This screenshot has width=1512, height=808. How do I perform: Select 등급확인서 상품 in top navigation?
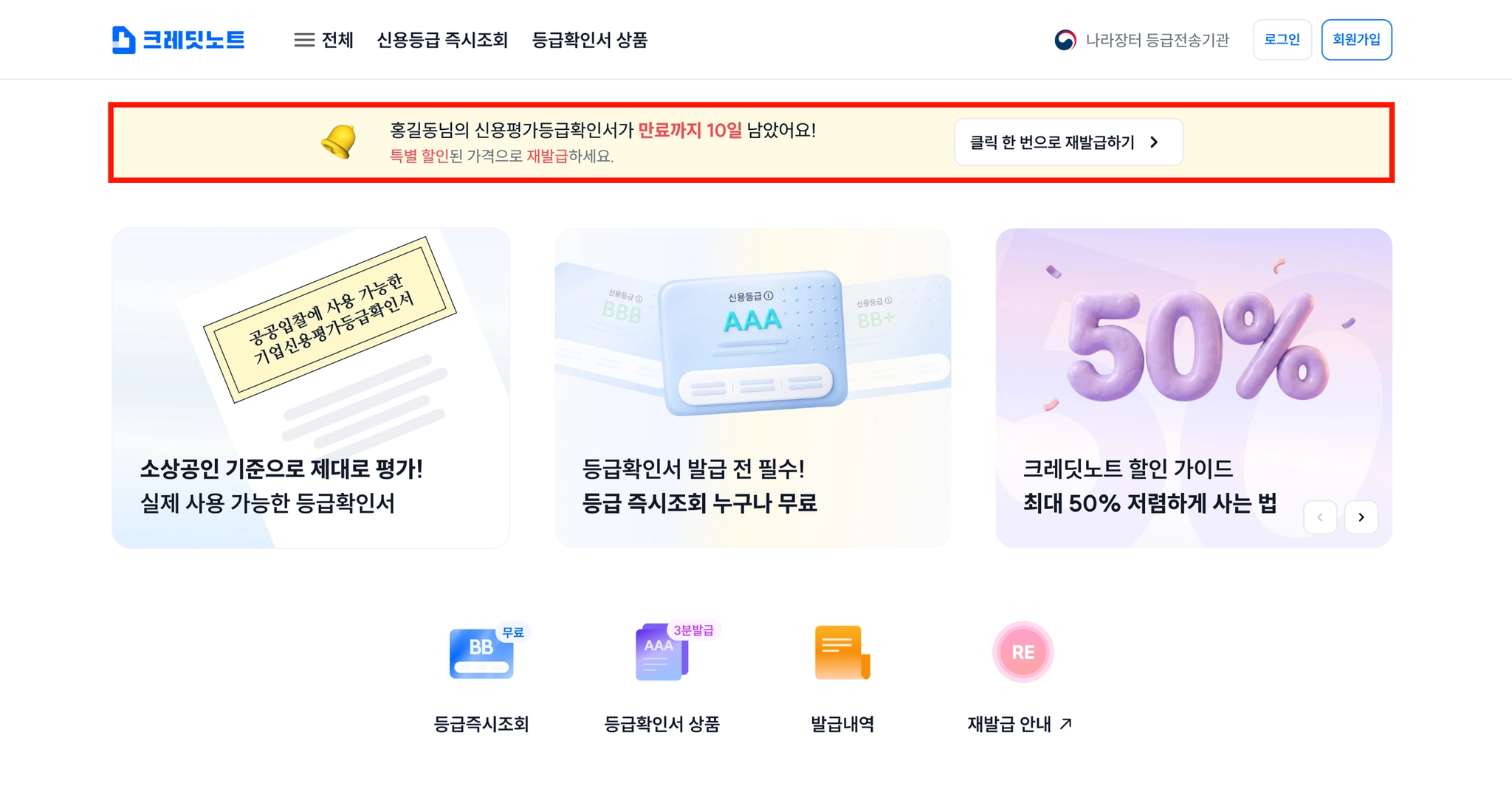589,40
